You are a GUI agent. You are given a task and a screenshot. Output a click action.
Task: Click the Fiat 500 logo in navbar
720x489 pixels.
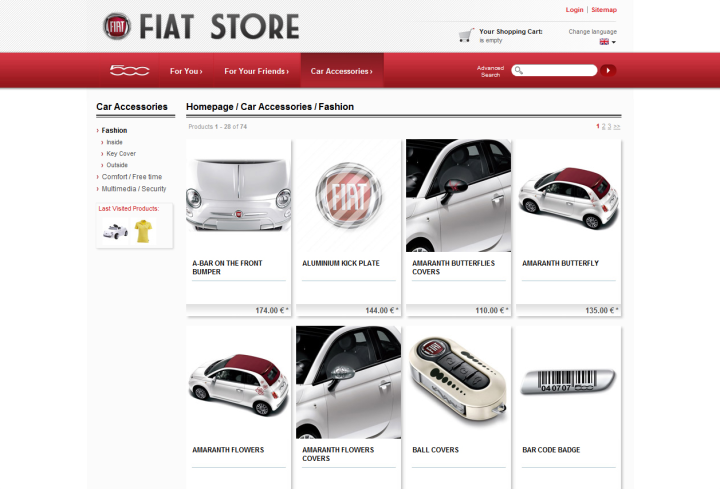point(129,71)
